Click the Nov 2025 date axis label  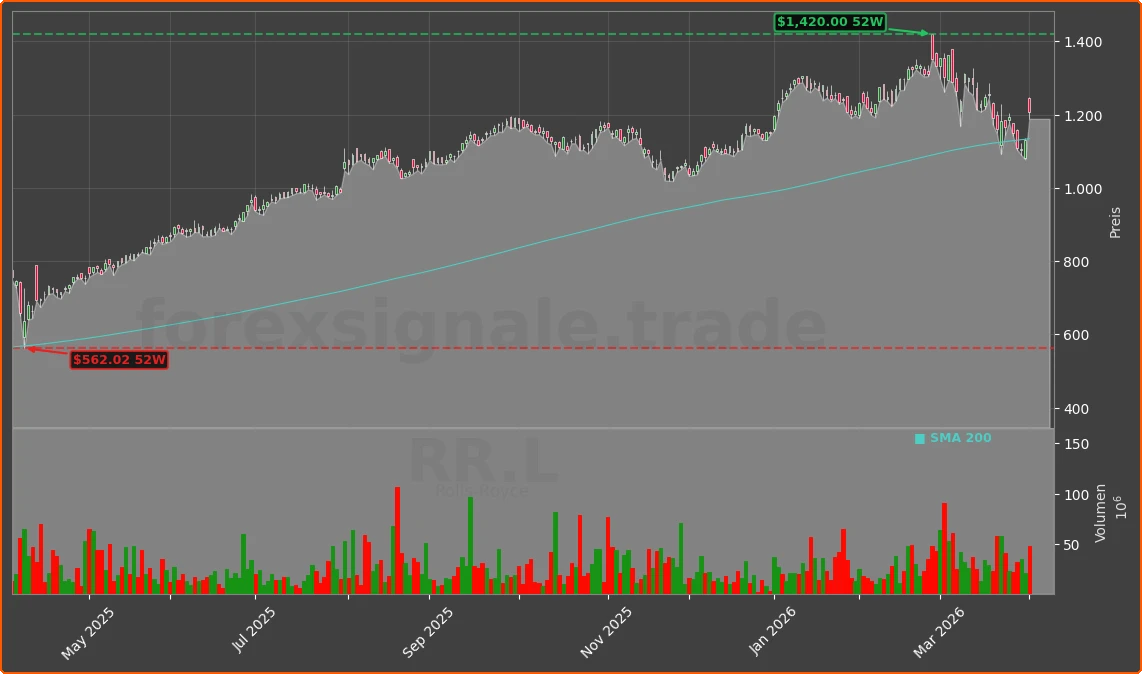pyautogui.click(x=606, y=632)
